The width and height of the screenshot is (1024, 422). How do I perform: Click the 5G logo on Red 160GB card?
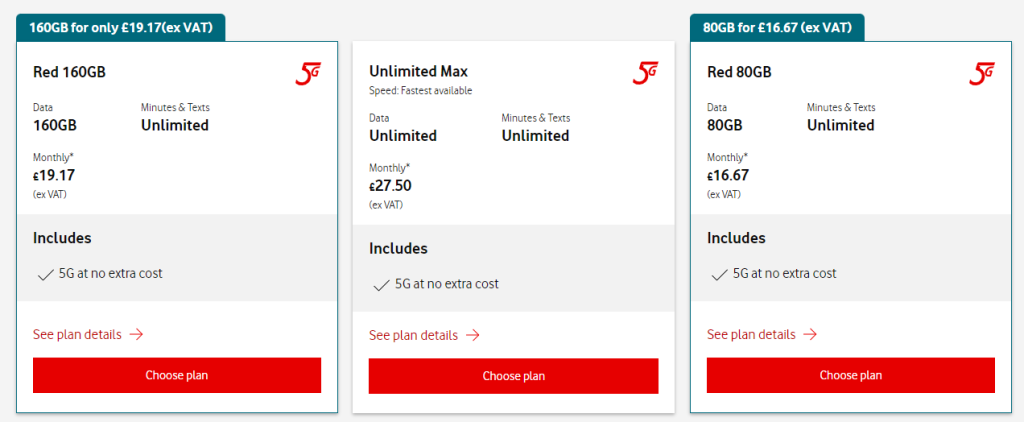pyautogui.click(x=308, y=73)
